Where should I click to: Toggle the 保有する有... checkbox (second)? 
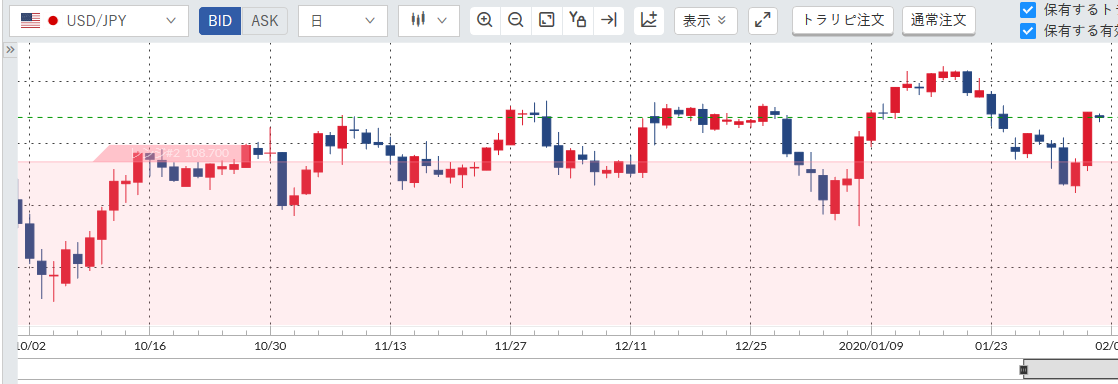pyautogui.click(x=1027, y=31)
